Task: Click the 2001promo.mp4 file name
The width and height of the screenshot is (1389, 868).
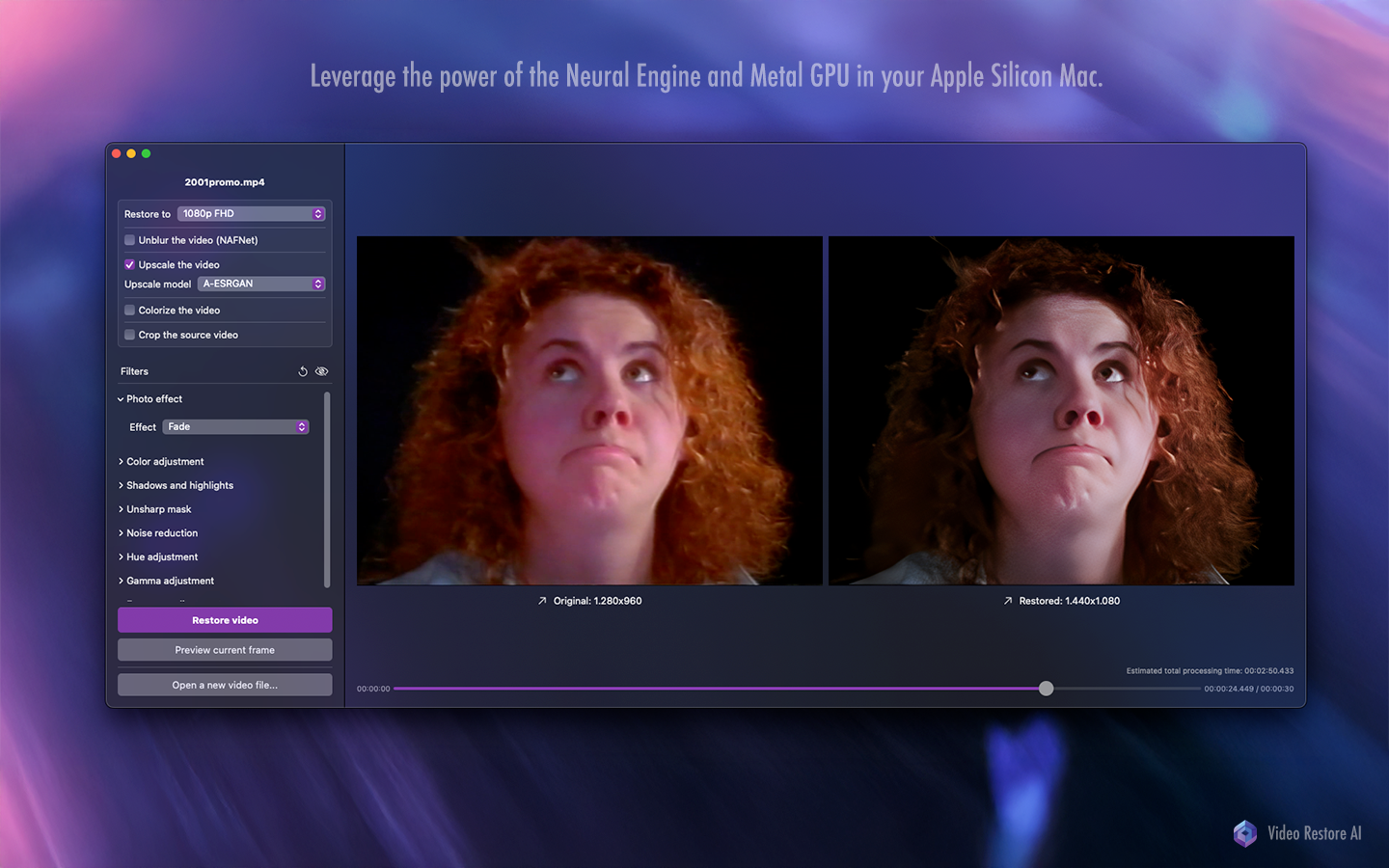Action: [225, 182]
